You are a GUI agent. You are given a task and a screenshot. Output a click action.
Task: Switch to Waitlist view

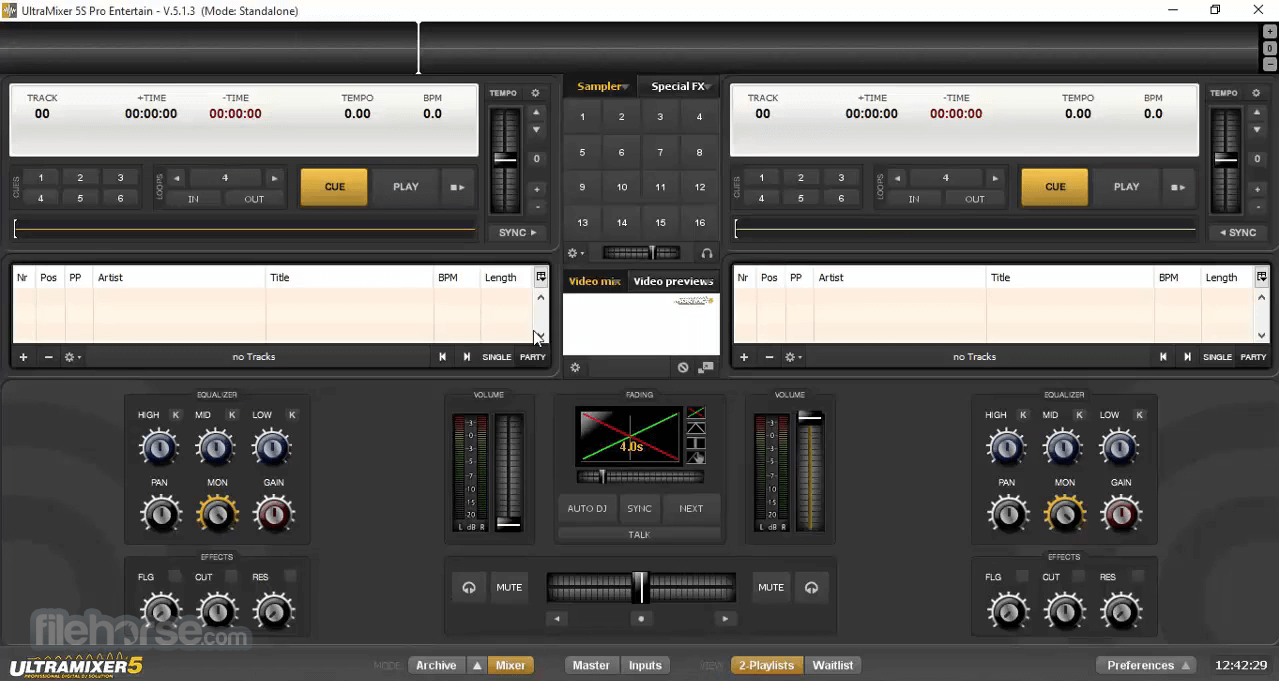pos(833,665)
